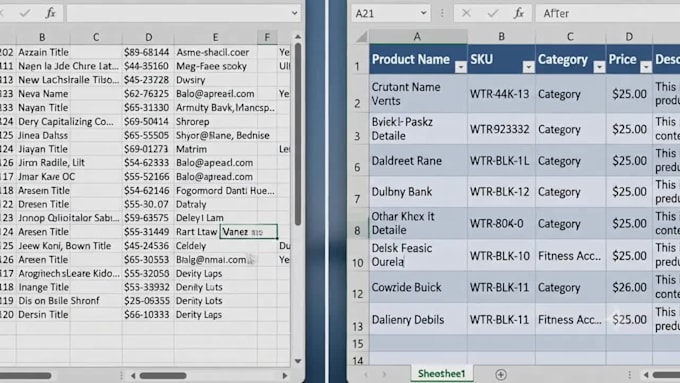The width and height of the screenshot is (680, 383).
Task: Click the left window vertical scrollbar thumb
Action: [298, 134]
